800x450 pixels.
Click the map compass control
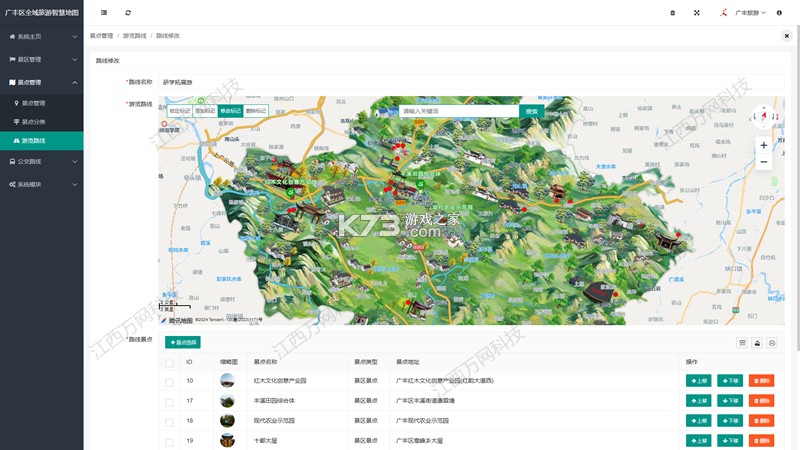point(764,117)
